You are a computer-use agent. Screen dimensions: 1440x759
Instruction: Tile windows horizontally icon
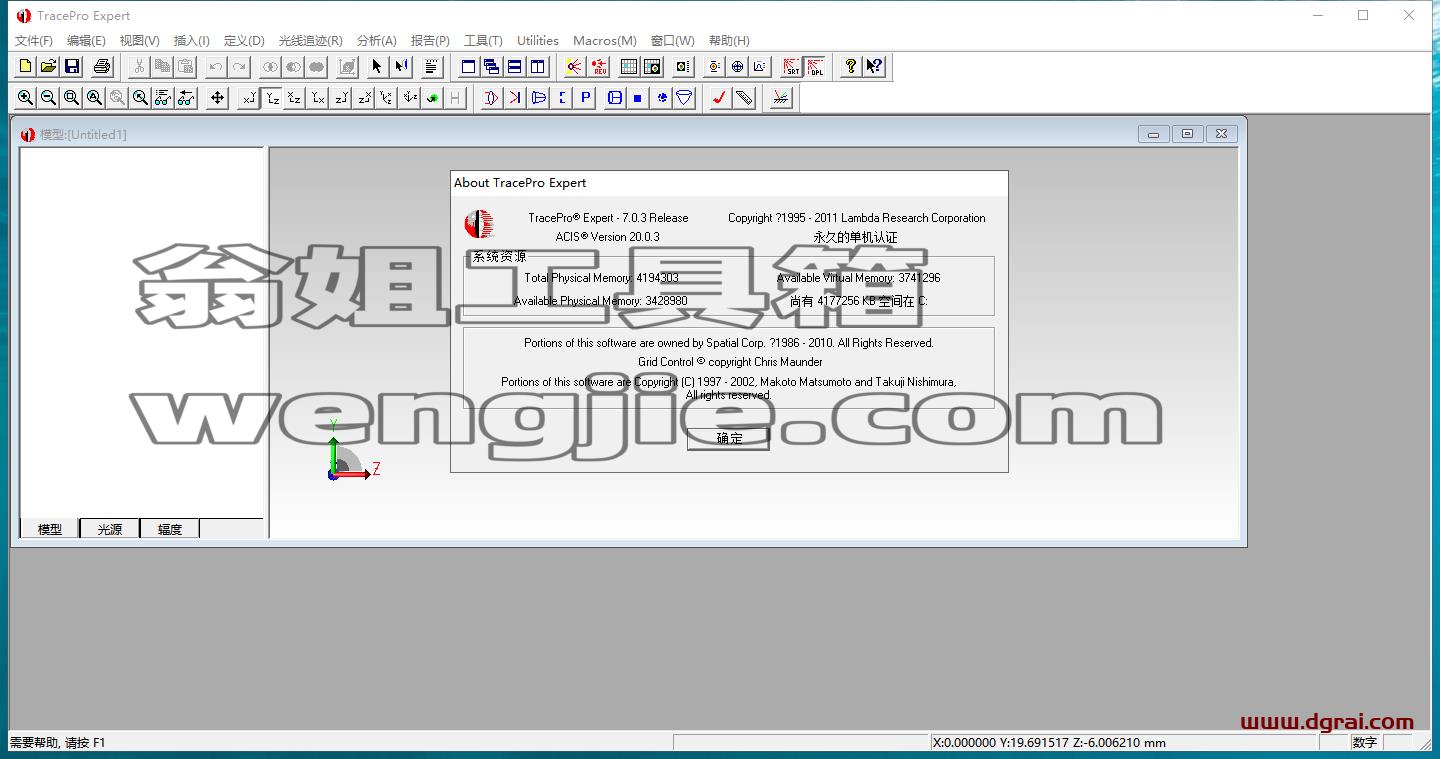click(514, 67)
